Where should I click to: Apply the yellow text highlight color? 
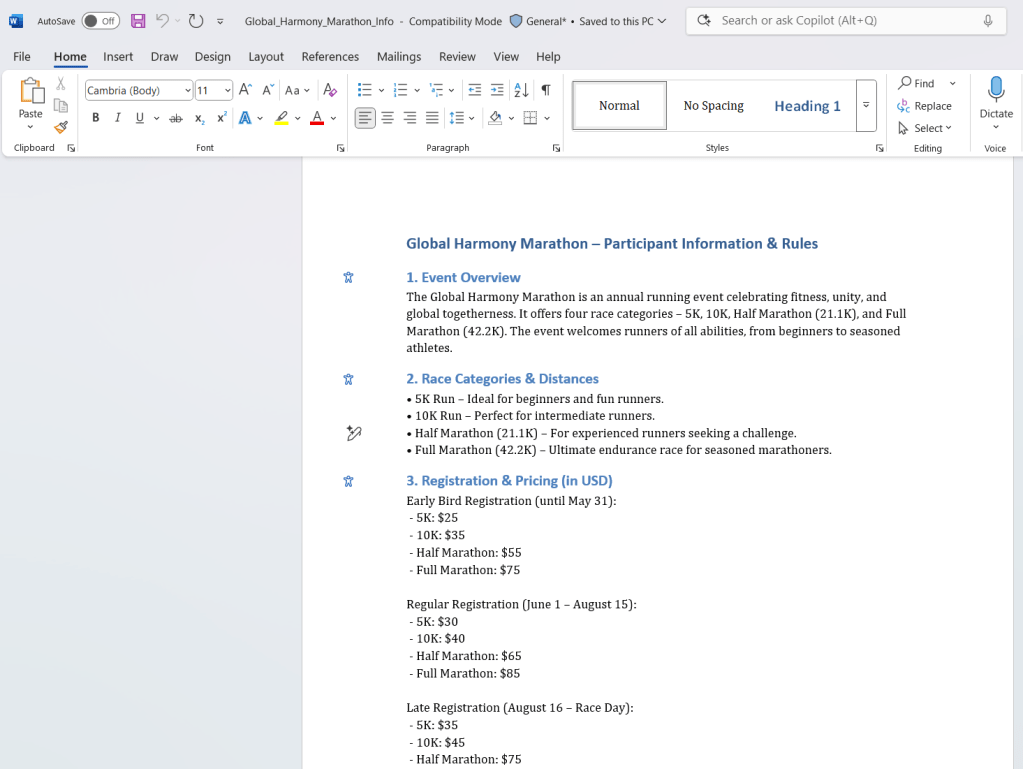pos(282,118)
